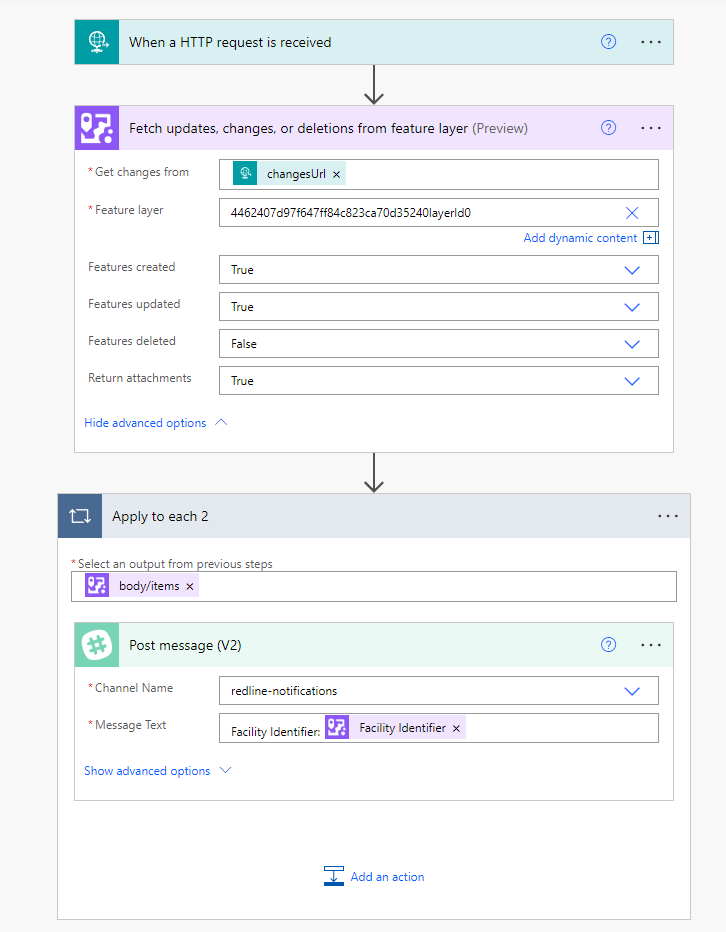The image size is (726, 932).
Task: Open help for HTTP request trigger
Action: [608, 42]
